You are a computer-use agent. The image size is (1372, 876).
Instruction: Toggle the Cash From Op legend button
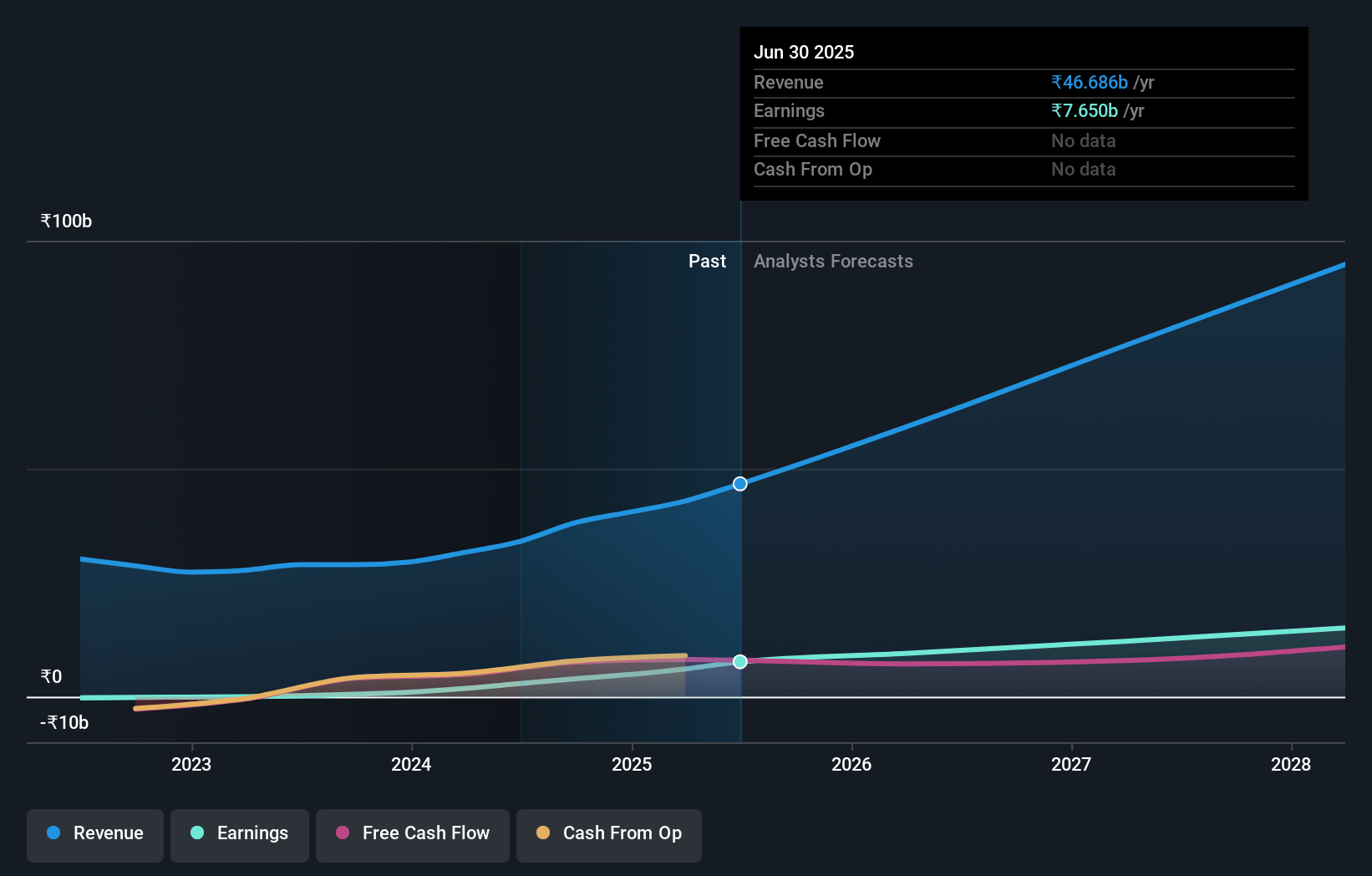(x=609, y=834)
